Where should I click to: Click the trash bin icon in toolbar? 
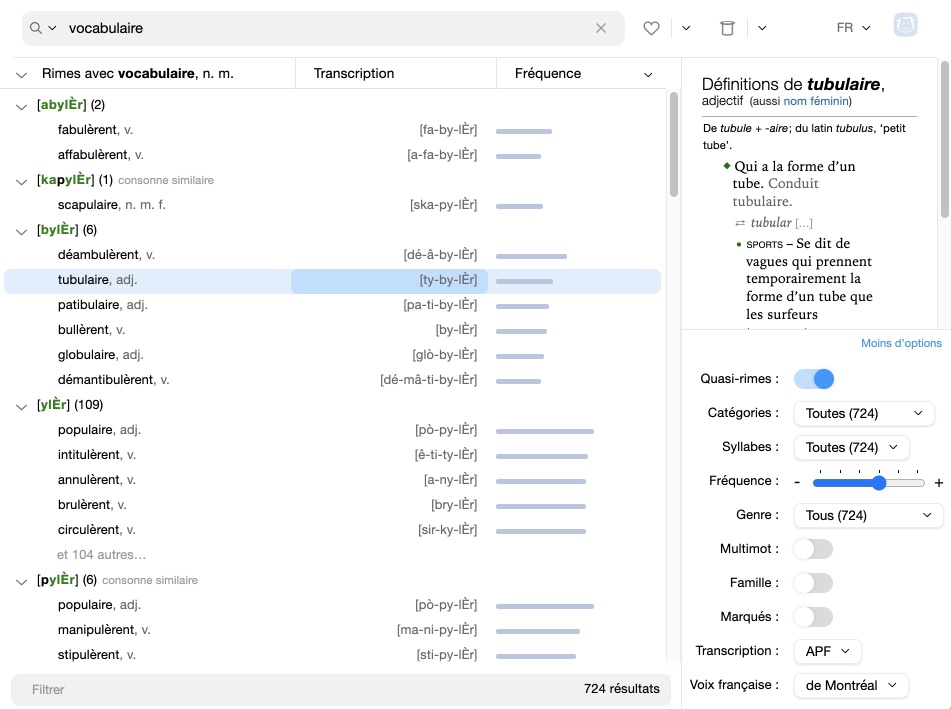tap(727, 28)
